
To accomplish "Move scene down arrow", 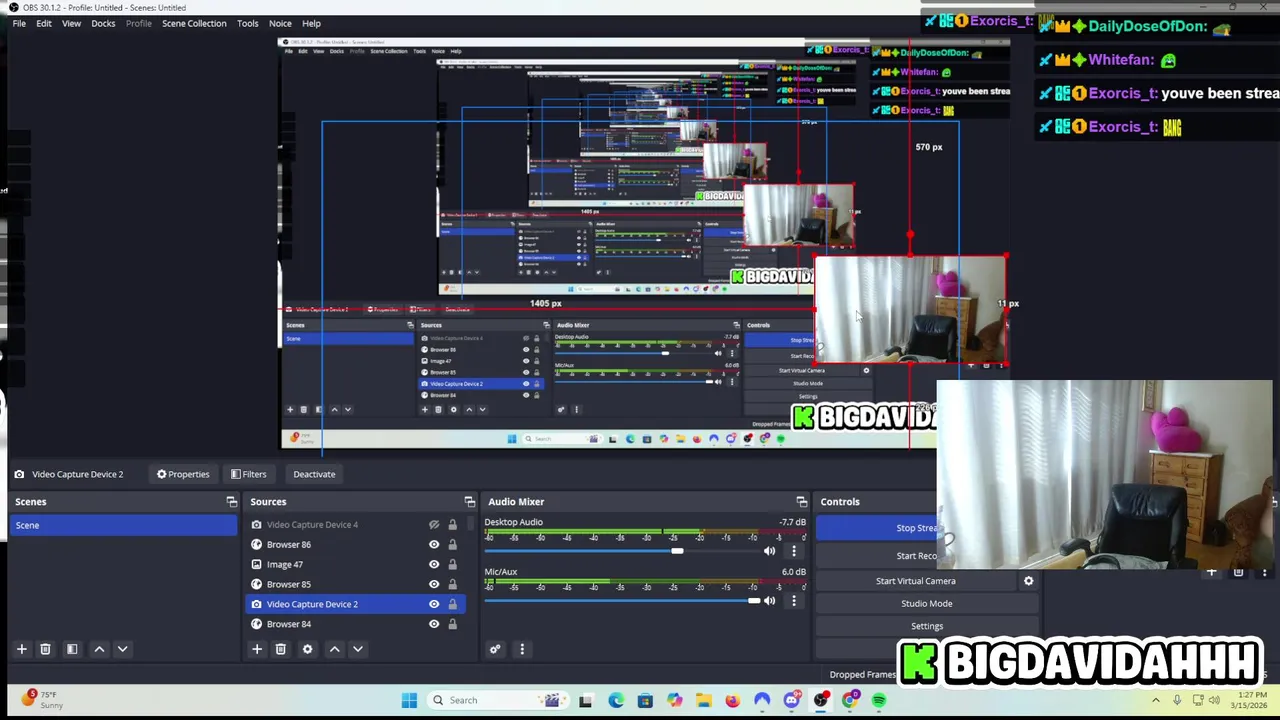I will pos(122,649).
